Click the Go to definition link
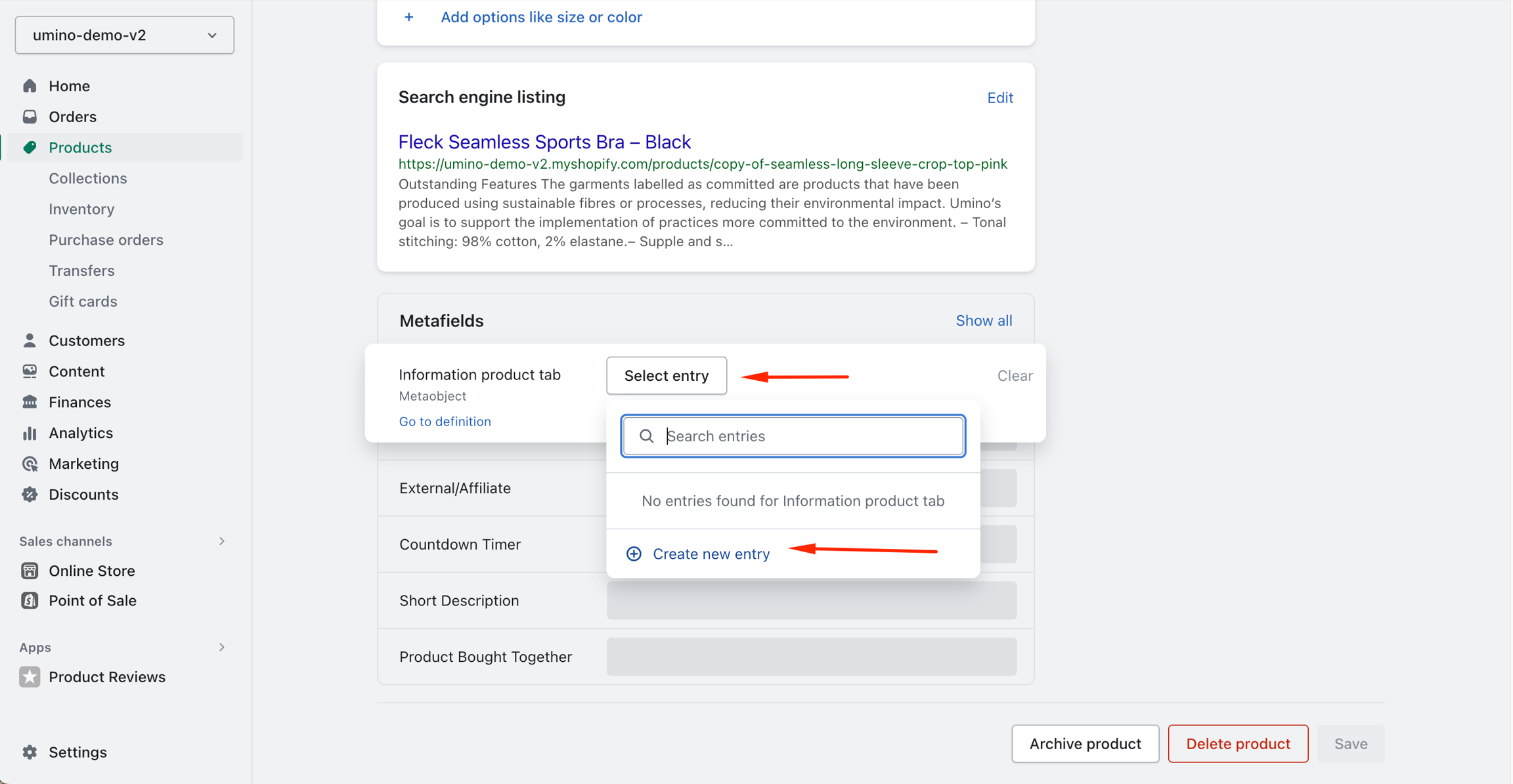This screenshot has height=784, width=1513. [x=445, y=422]
